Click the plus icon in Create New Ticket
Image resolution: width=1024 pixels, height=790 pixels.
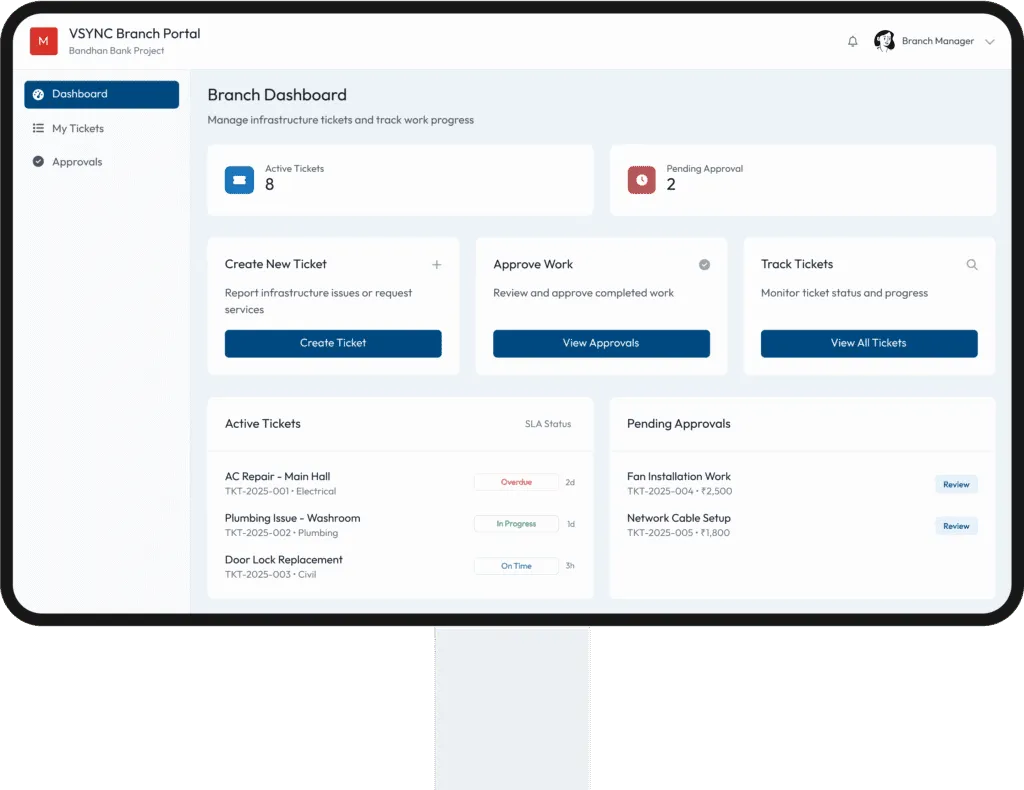click(436, 265)
